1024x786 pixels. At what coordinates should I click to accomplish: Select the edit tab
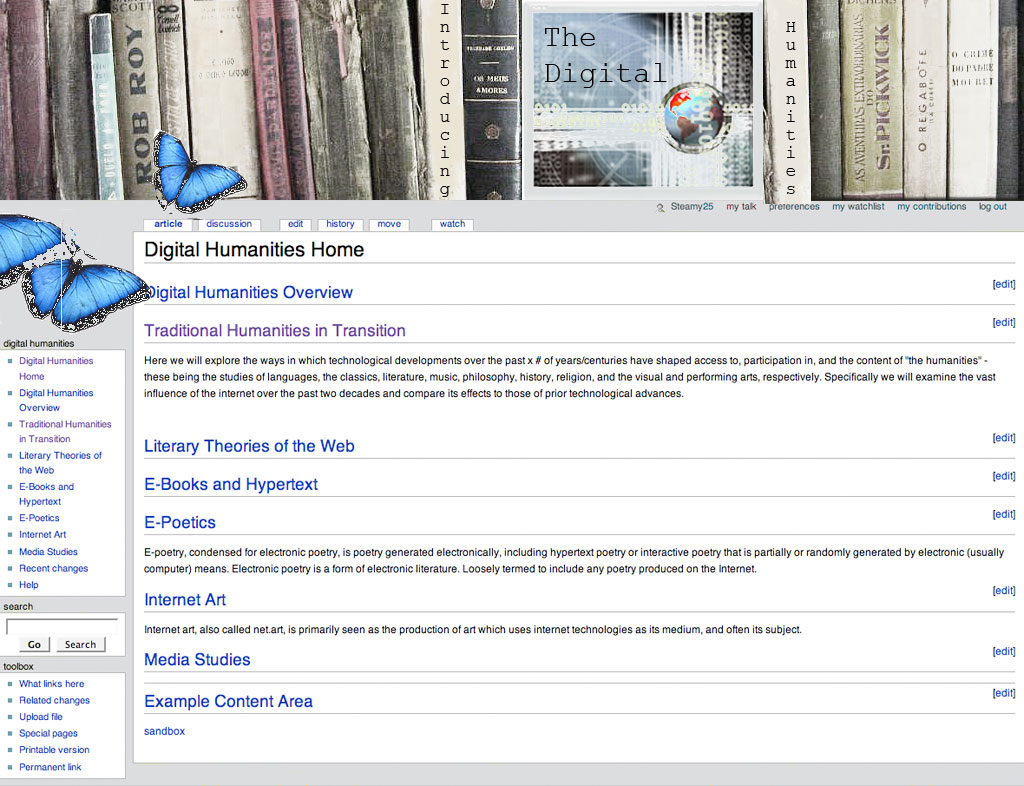point(295,224)
